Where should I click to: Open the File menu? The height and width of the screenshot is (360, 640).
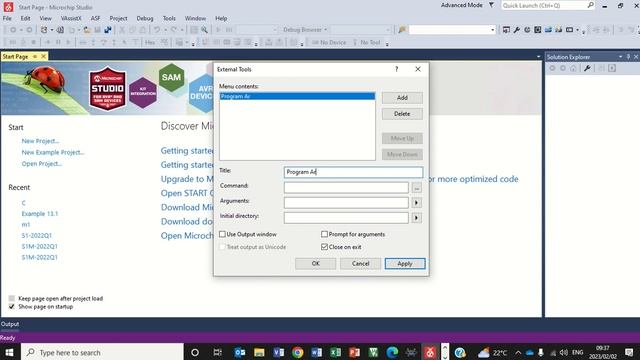point(7,18)
